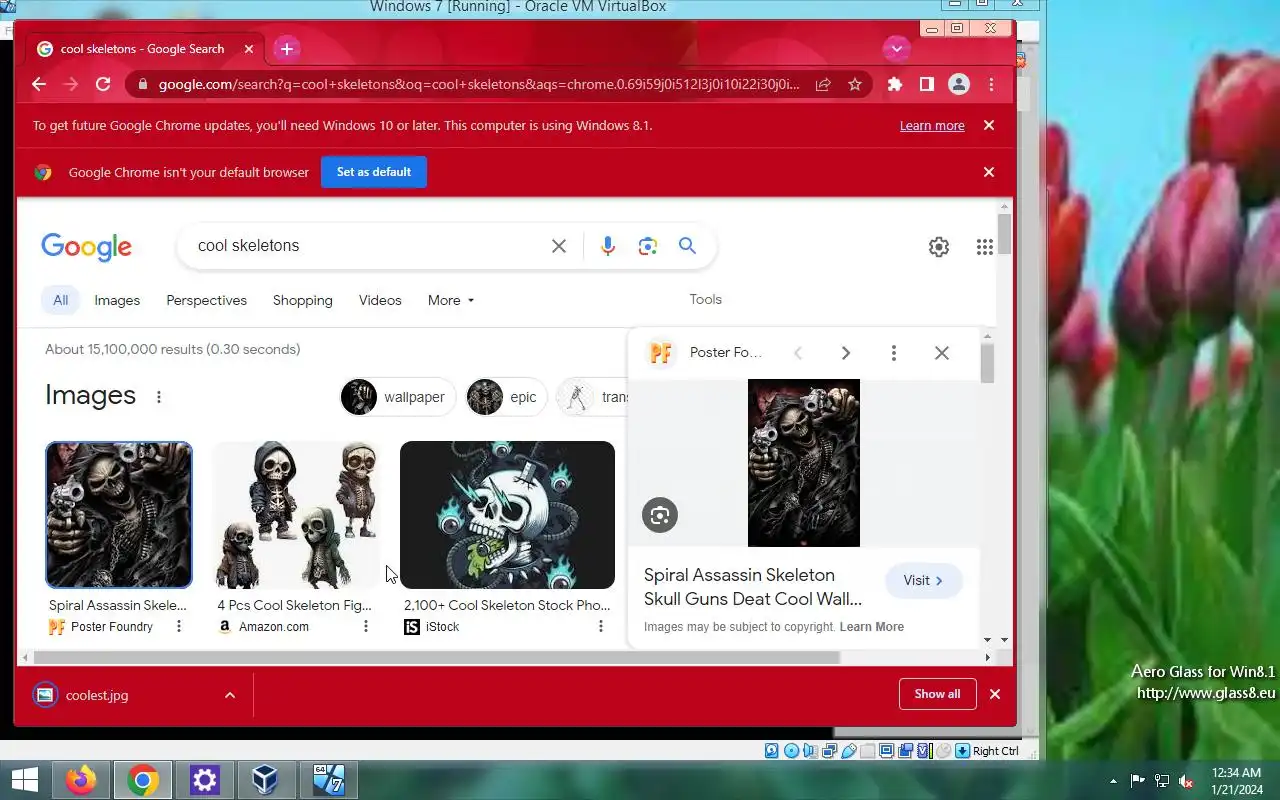Image resolution: width=1280 pixels, height=800 pixels.
Task: Open the Chrome extensions puzzle icon
Action: 895,85
